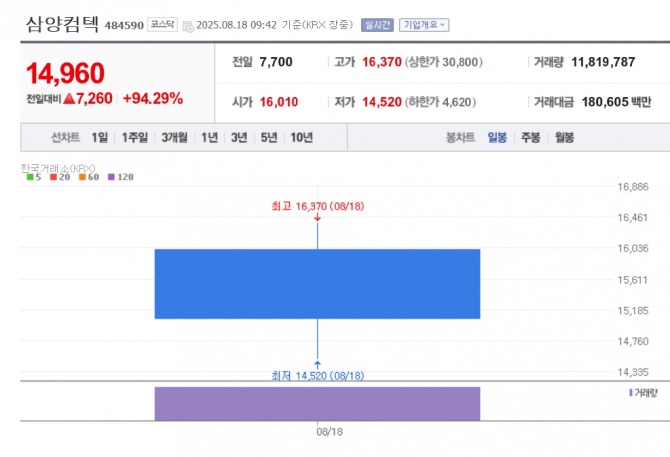The image size is (670, 457).
Task: Click the 전일대비 7,260 change value
Action: click(x=70, y=99)
